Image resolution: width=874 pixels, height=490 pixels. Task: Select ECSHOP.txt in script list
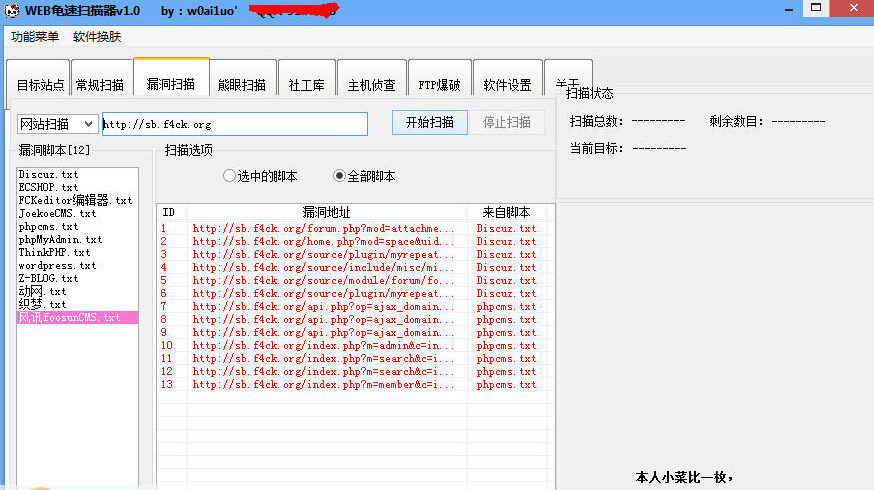(77, 187)
